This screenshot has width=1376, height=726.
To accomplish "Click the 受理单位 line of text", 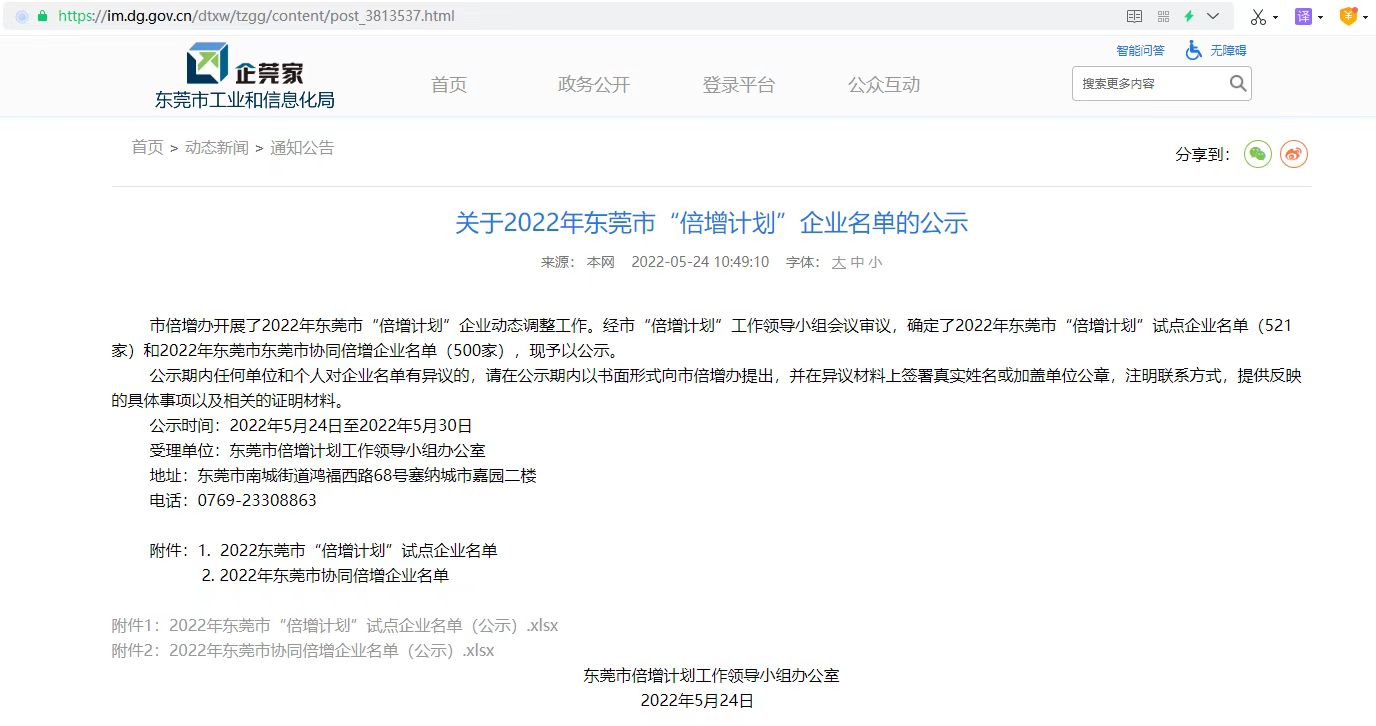I will click(x=317, y=451).
